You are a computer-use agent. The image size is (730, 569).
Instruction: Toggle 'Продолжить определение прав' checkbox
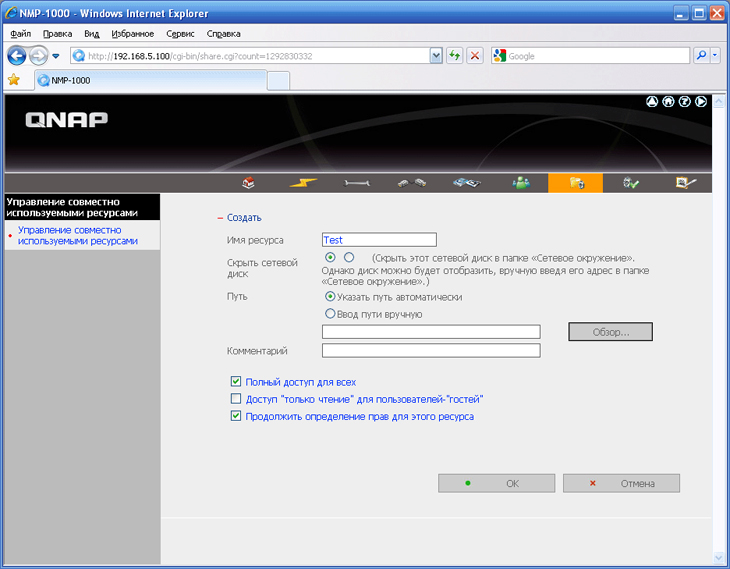coord(236,416)
